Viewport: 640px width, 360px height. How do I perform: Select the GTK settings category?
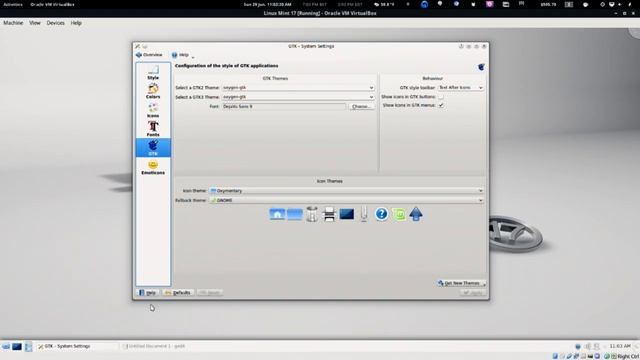(153, 148)
